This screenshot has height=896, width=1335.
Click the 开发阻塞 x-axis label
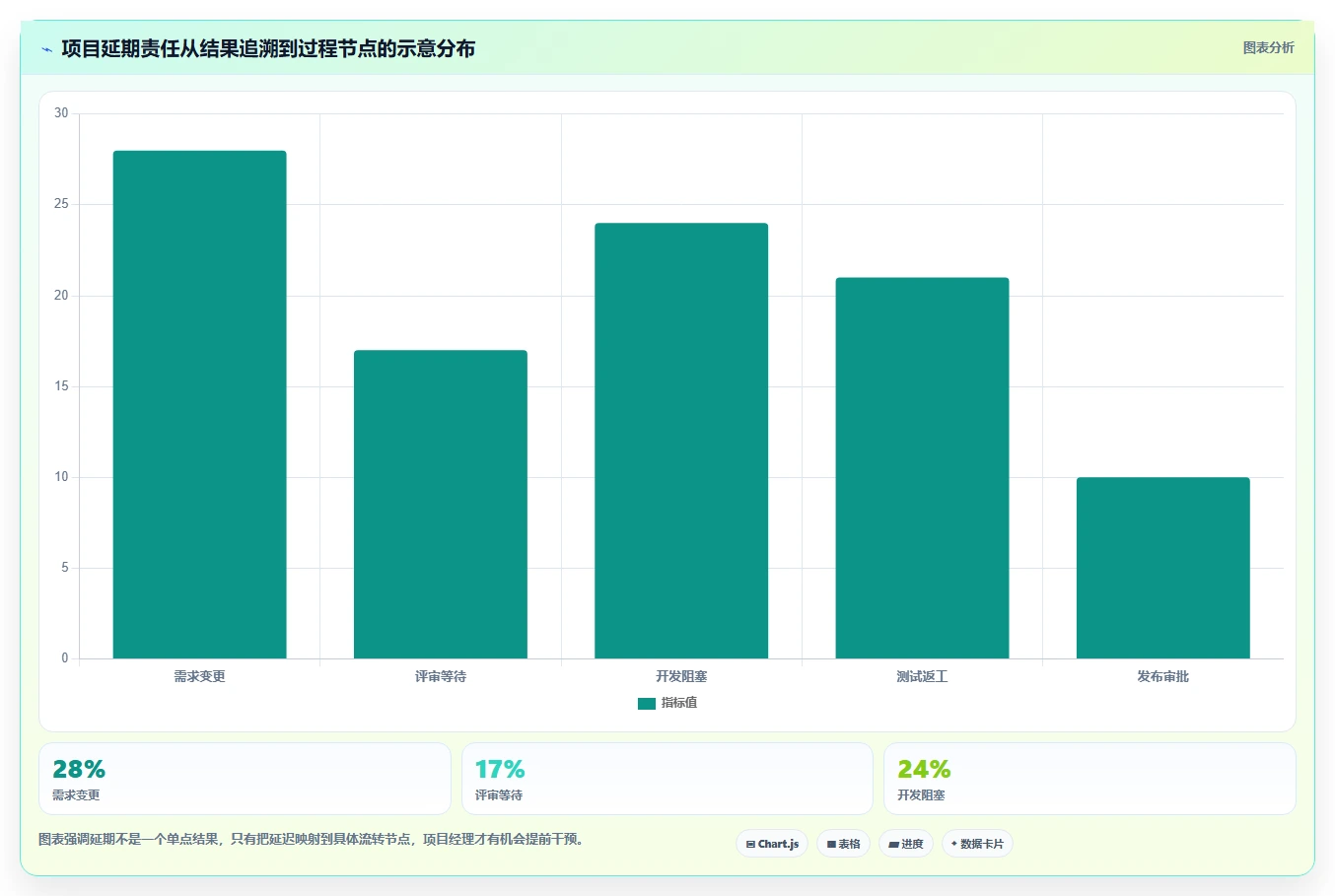(x=681, y=676)
